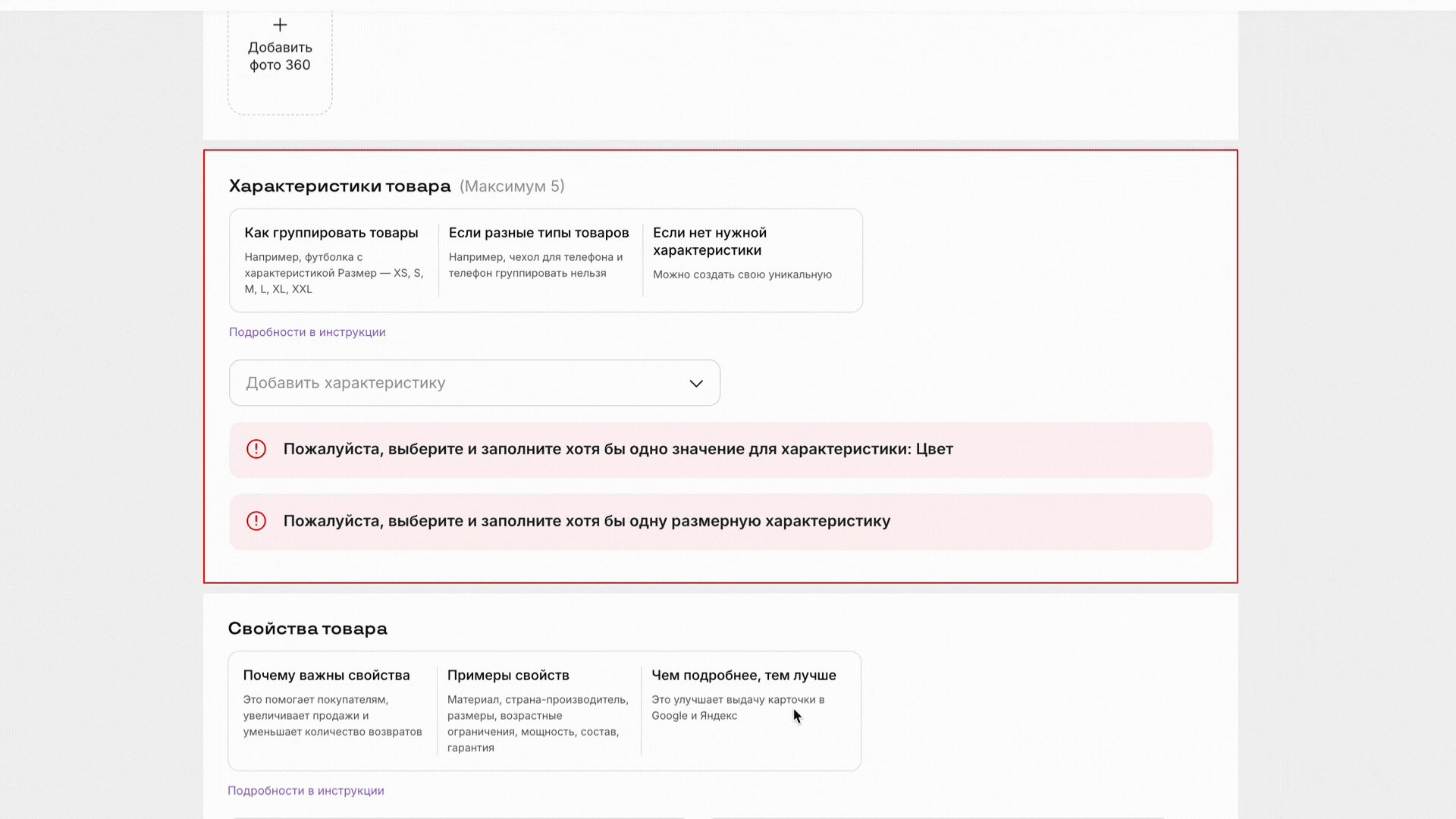This screenshot has width=1456, height=819.
Task: Click the plus icon to add 360 photo
Action: click(x=280, y=25)
